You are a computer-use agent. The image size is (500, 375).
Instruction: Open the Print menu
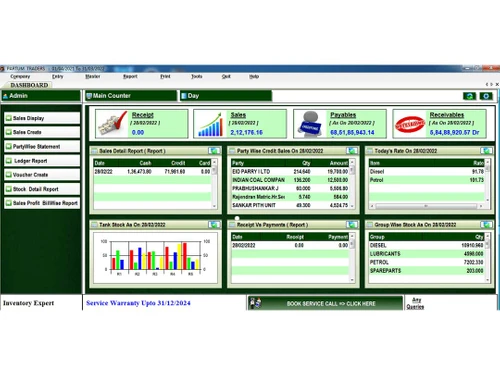click(x=165, y=76)
